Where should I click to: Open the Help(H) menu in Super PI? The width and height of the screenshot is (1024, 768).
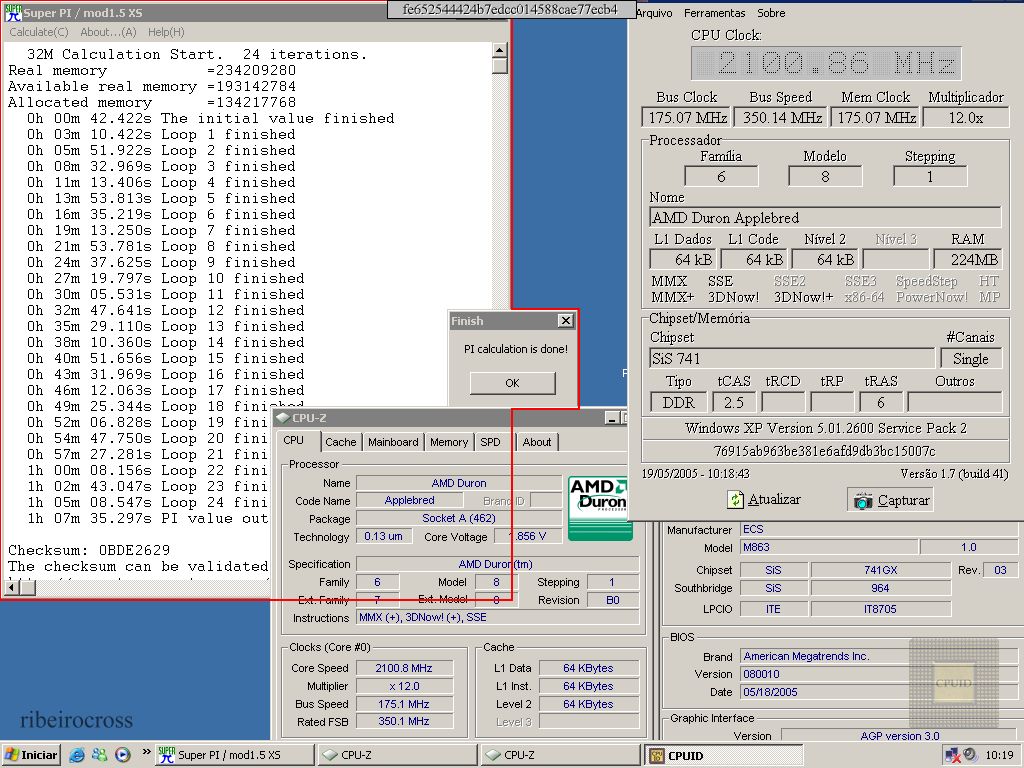click(x=166, y=31)
